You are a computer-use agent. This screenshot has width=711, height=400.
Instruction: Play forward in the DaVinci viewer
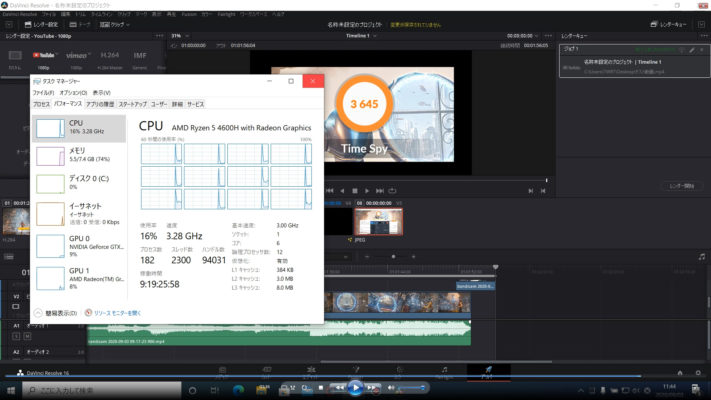[x=367, y=191]
